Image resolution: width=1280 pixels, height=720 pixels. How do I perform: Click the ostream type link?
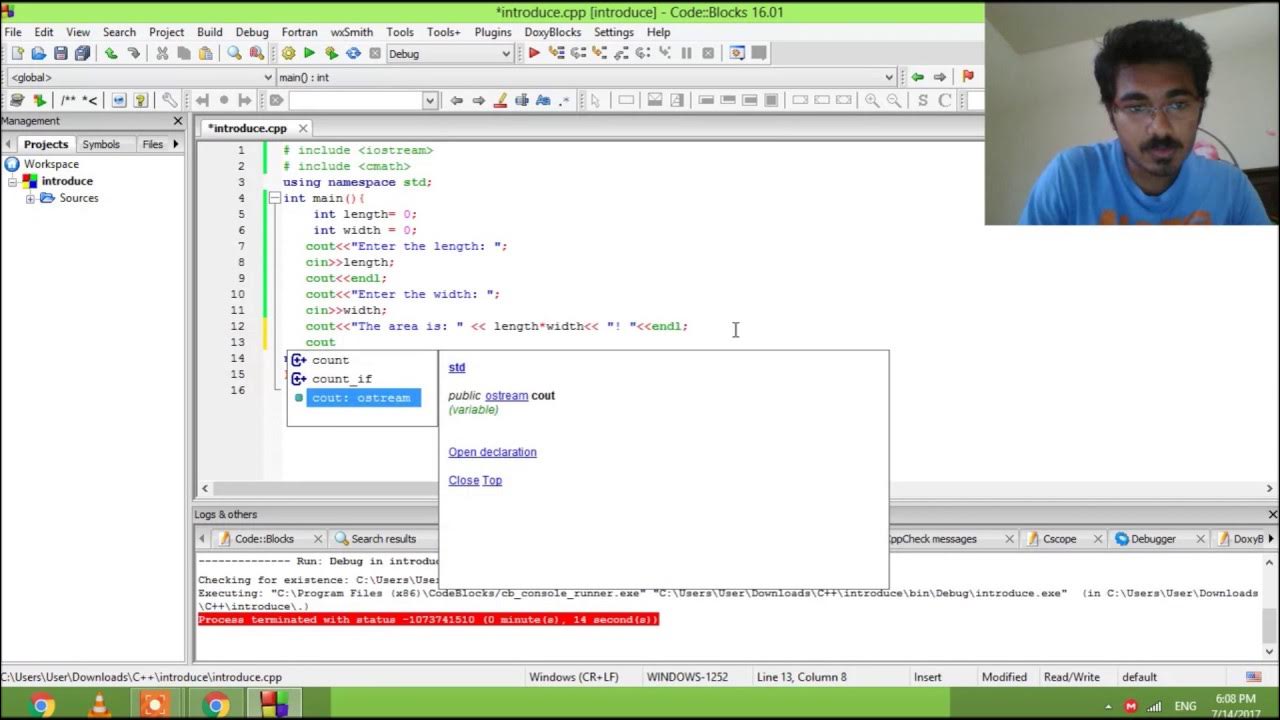pos(506,396)
